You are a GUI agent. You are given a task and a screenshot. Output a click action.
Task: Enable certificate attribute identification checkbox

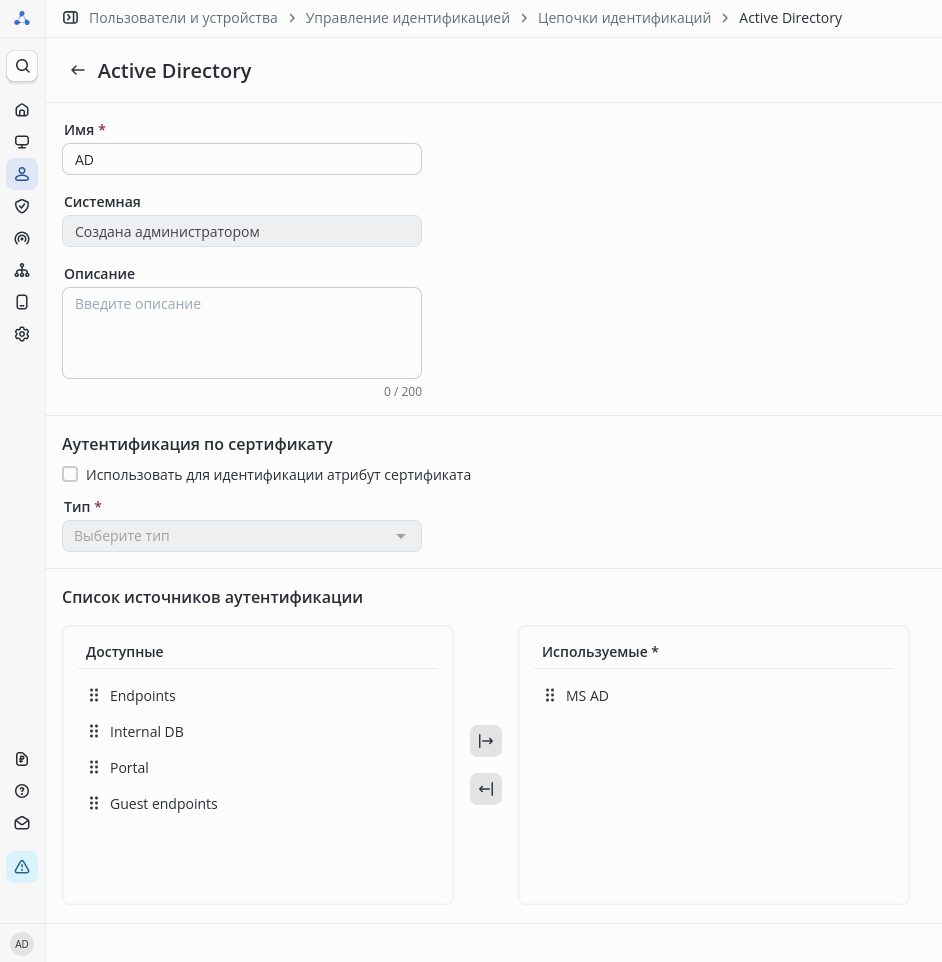tap(70, 475)
